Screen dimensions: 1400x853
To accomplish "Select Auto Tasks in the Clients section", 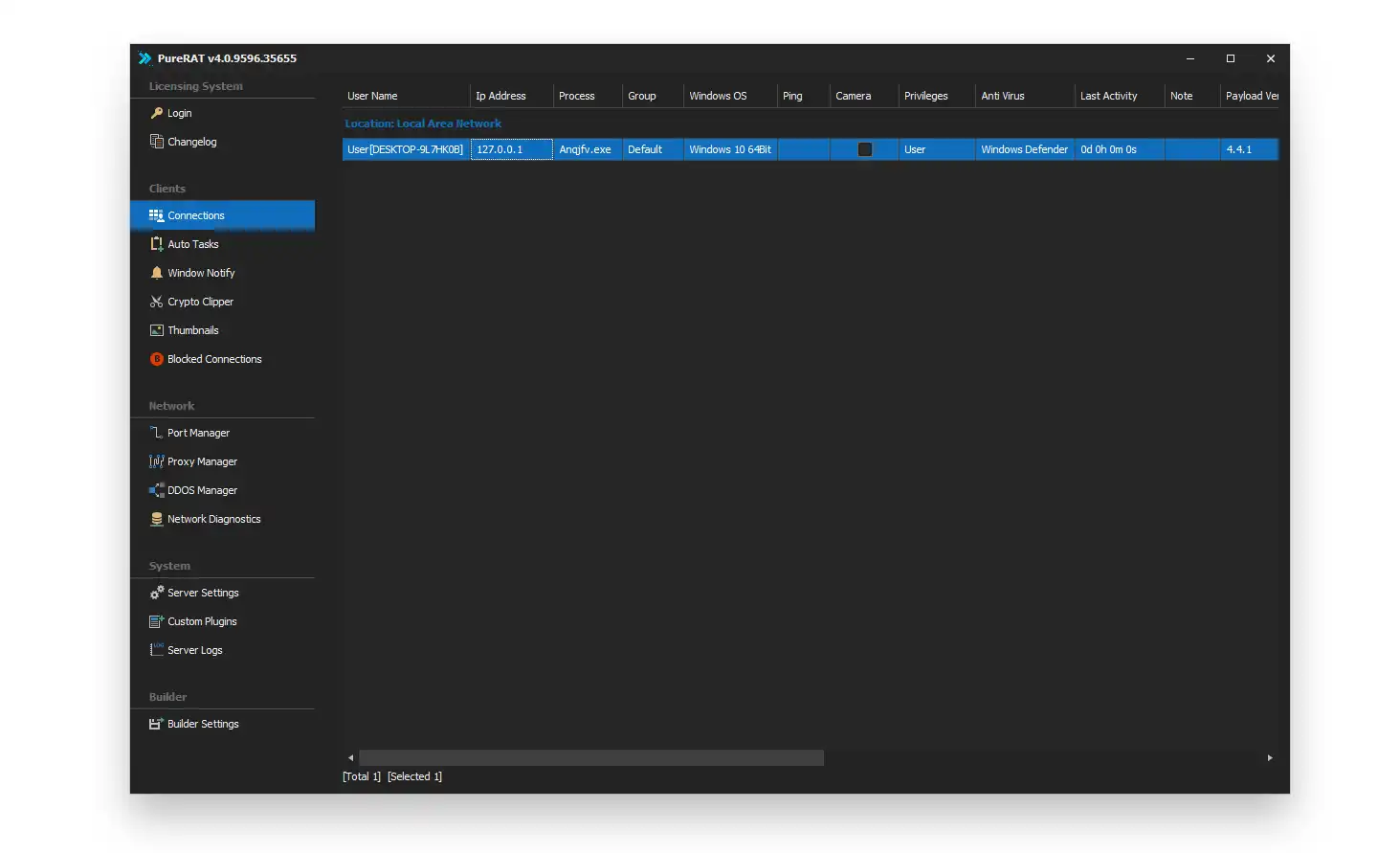I will coord(192,244).
